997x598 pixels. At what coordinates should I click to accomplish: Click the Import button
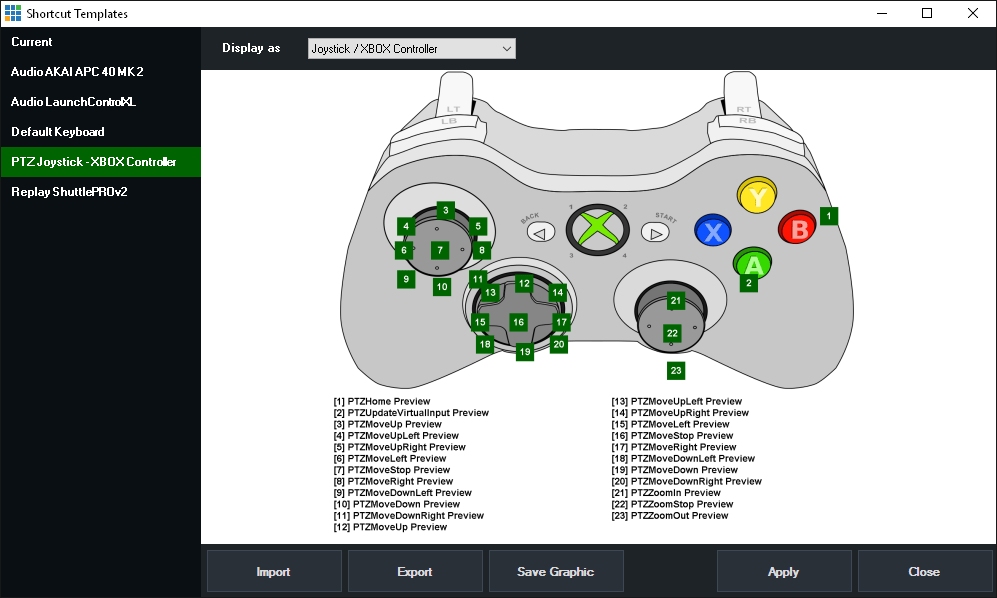[273, 571]
